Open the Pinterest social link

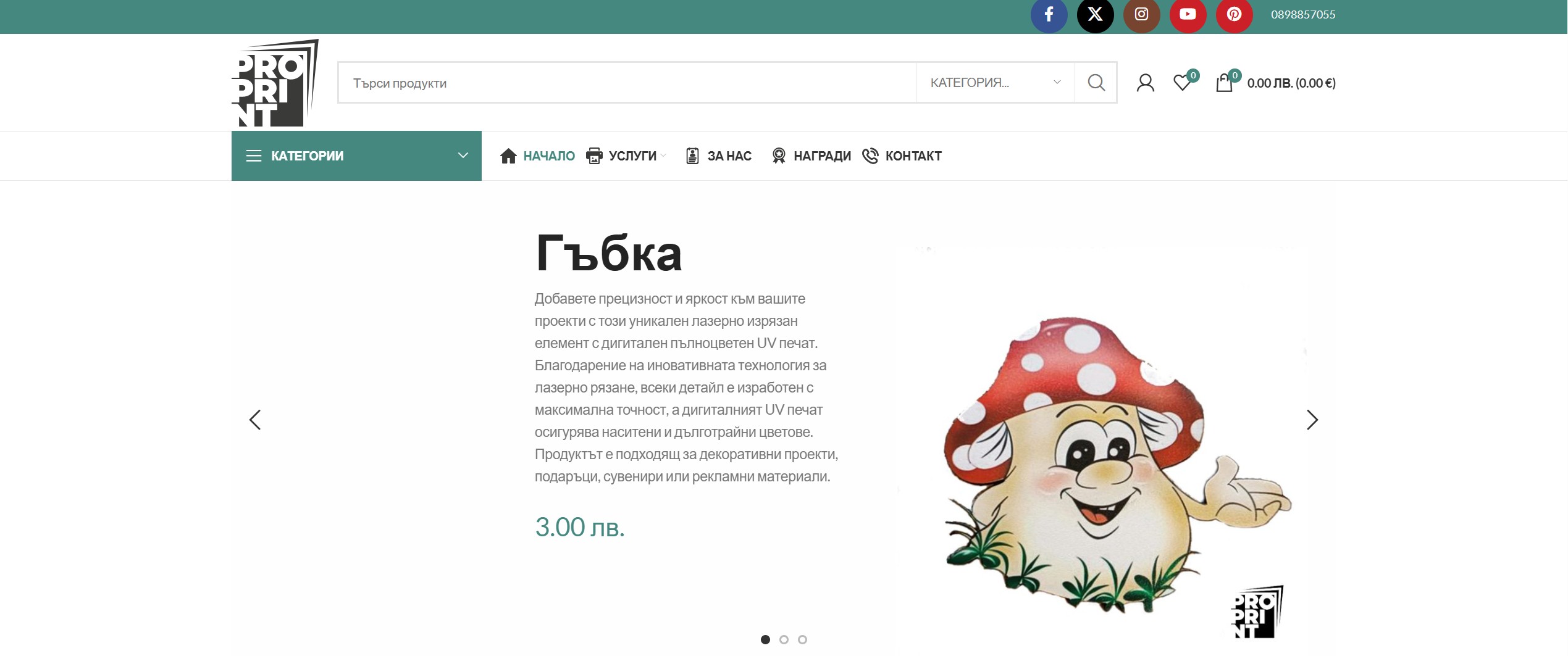tap(1234, 15)
